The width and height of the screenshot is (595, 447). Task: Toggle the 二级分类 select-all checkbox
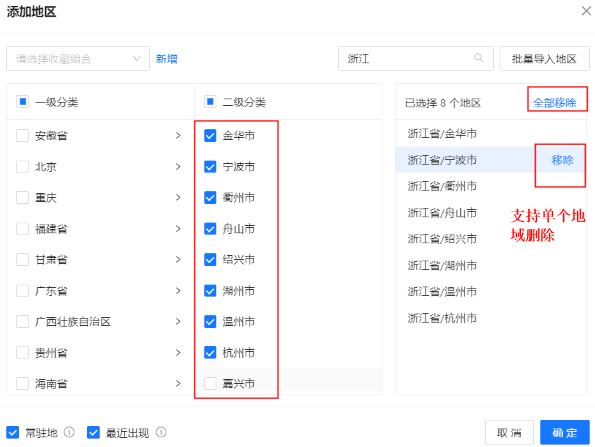coord(210,102)
